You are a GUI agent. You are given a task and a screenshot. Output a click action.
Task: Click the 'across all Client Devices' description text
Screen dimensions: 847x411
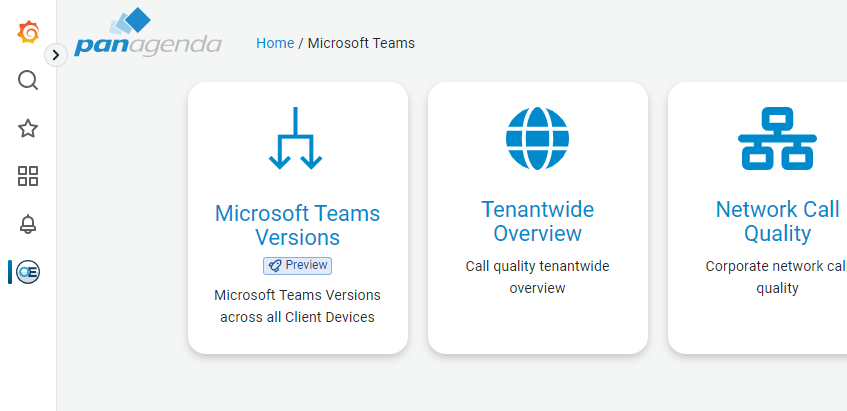click(x=297, y=317)
